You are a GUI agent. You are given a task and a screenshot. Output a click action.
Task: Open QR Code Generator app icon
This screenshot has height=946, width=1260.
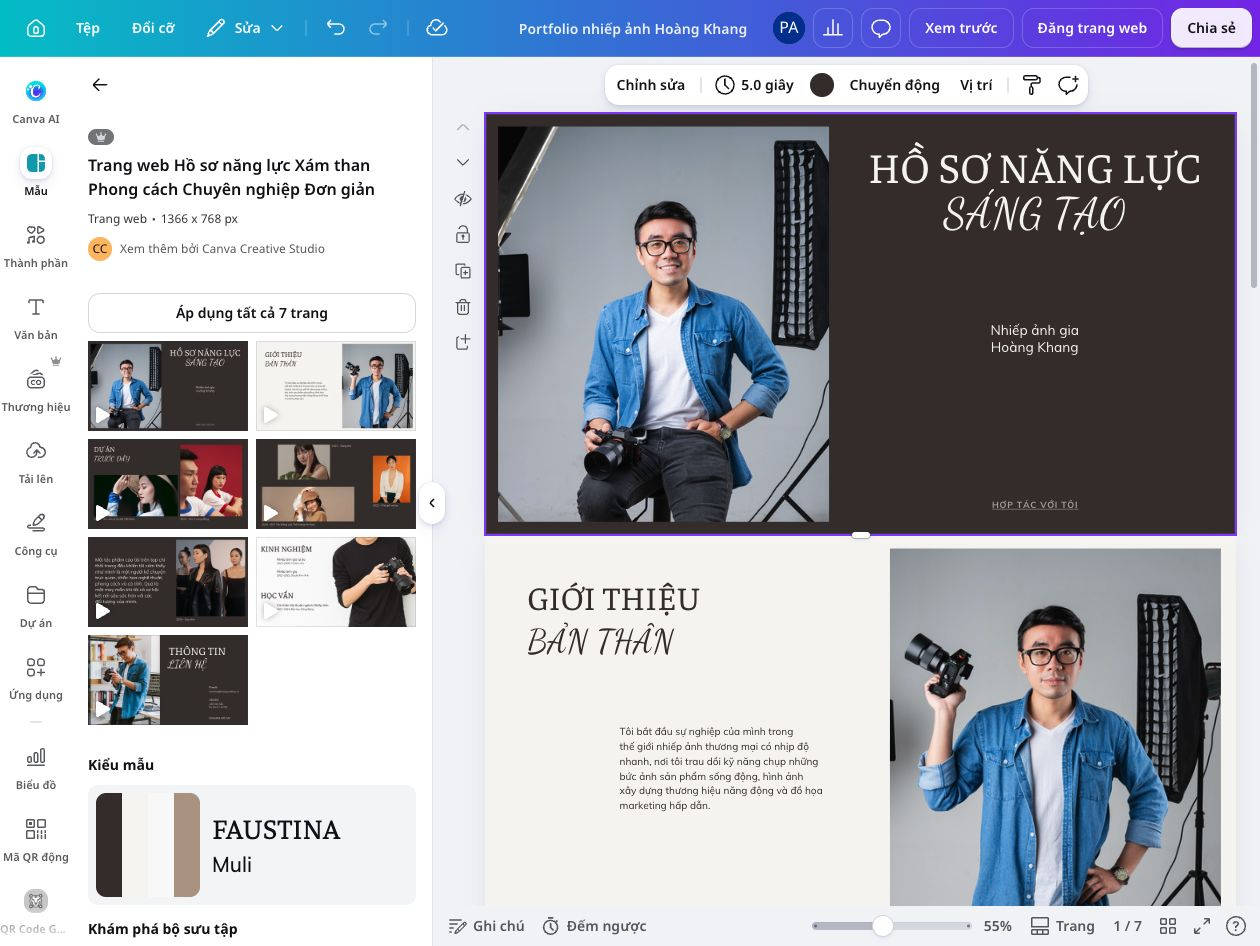[36, 911]
